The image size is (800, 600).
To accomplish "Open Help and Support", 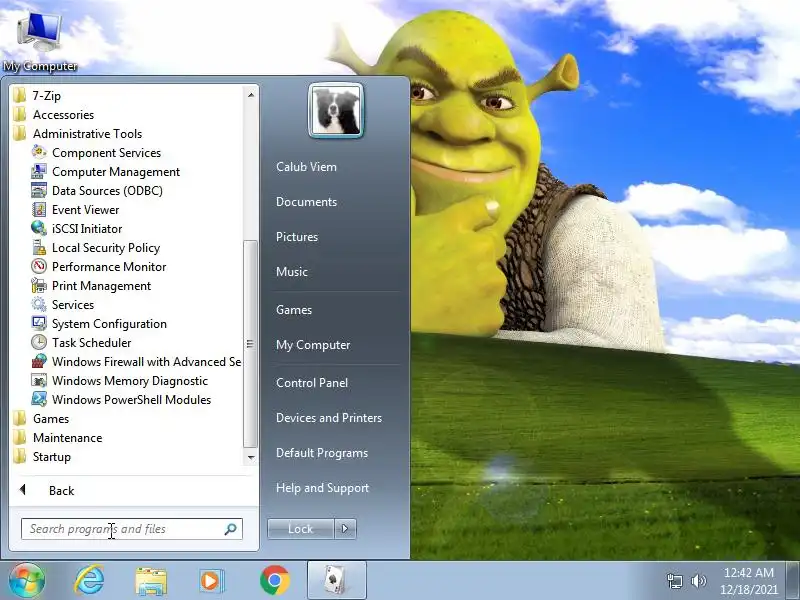I will (x=322, y=488).
